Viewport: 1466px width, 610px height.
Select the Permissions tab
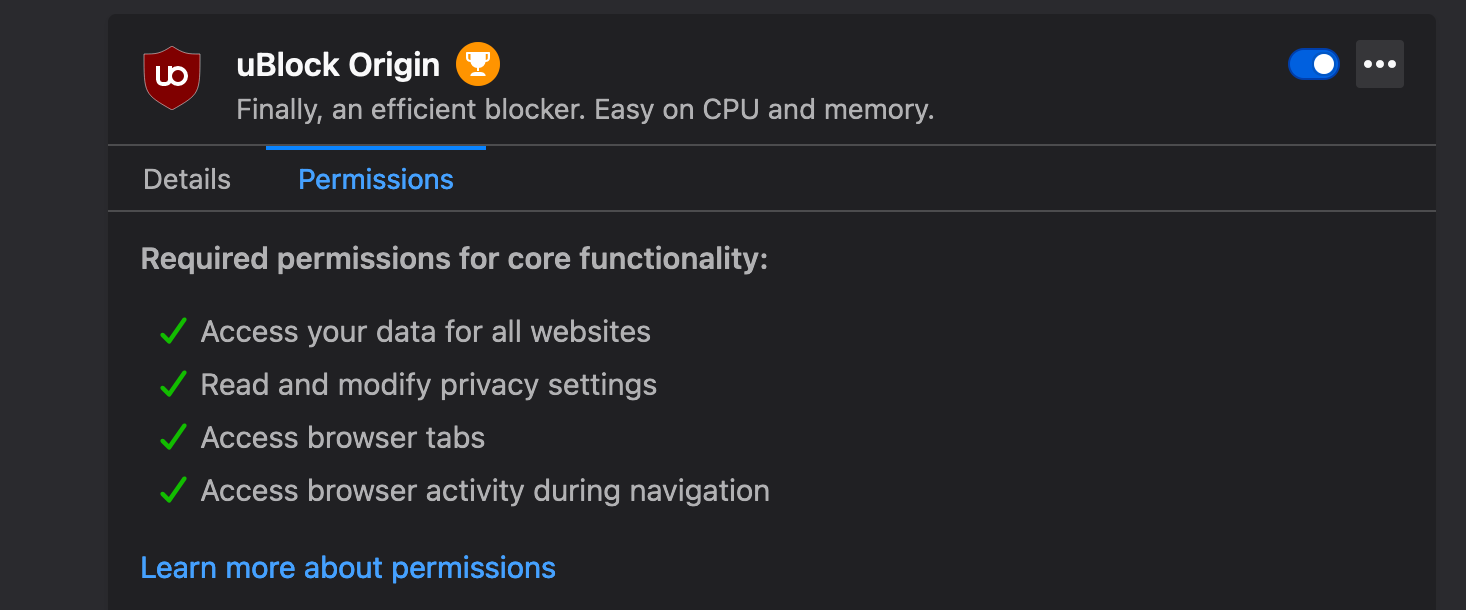(376, 179)
